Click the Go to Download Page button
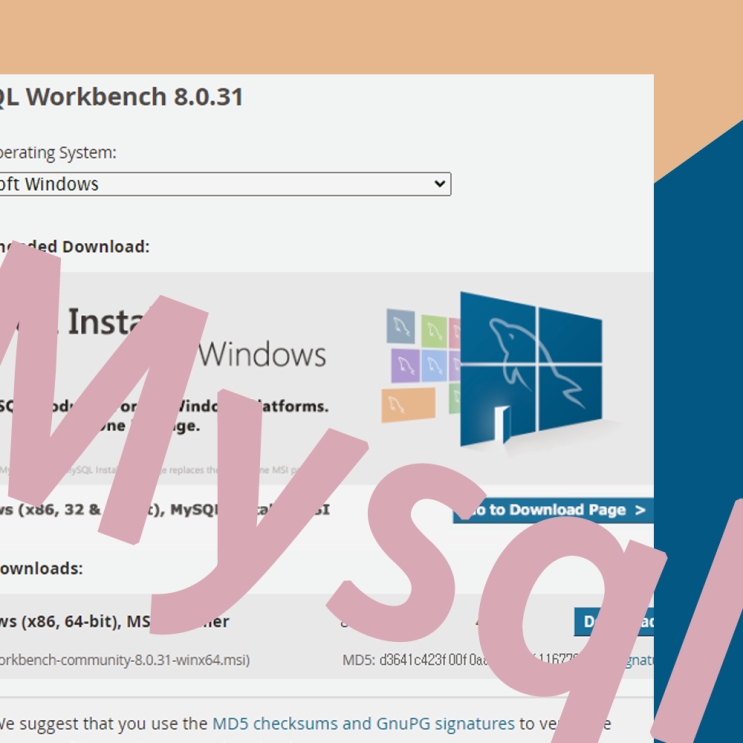The height and width of the screenshot is (743, 743). click(x=553, y=510)
